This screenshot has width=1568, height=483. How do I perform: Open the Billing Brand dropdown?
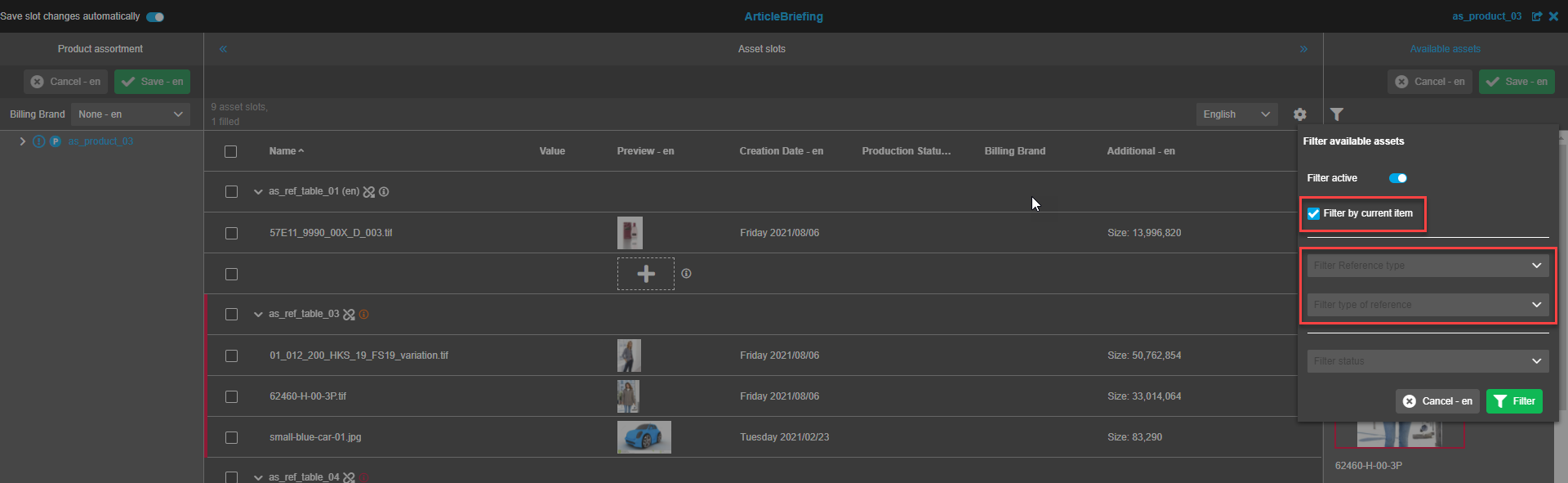pos(131,114)
